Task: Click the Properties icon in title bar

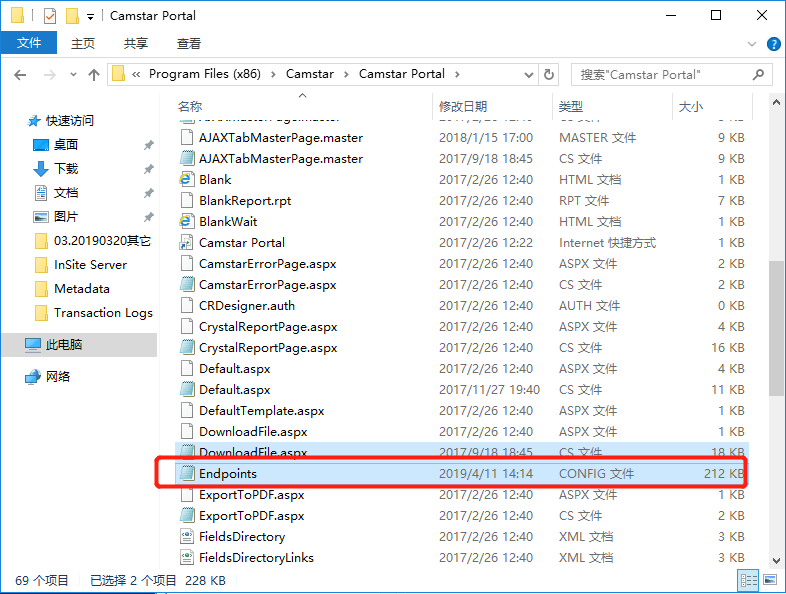Action: point(50,16)
